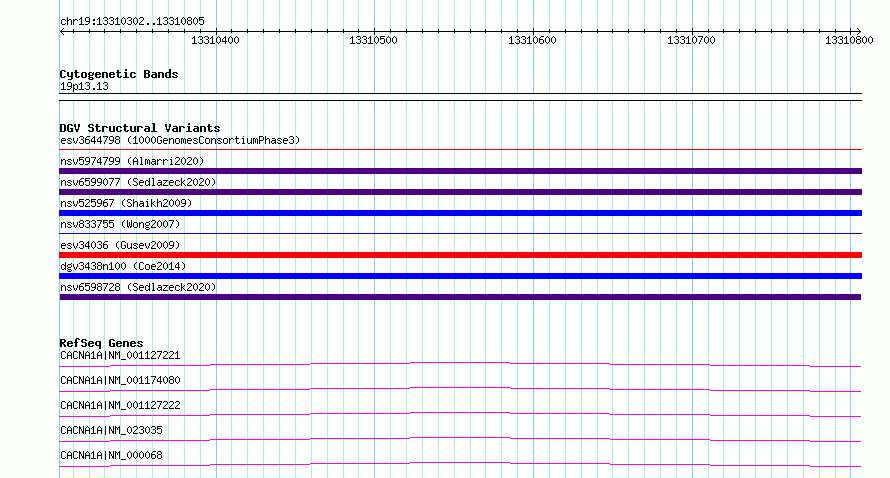Open transcript CACNA1A|NM_001127221 label

click(120, 355)
